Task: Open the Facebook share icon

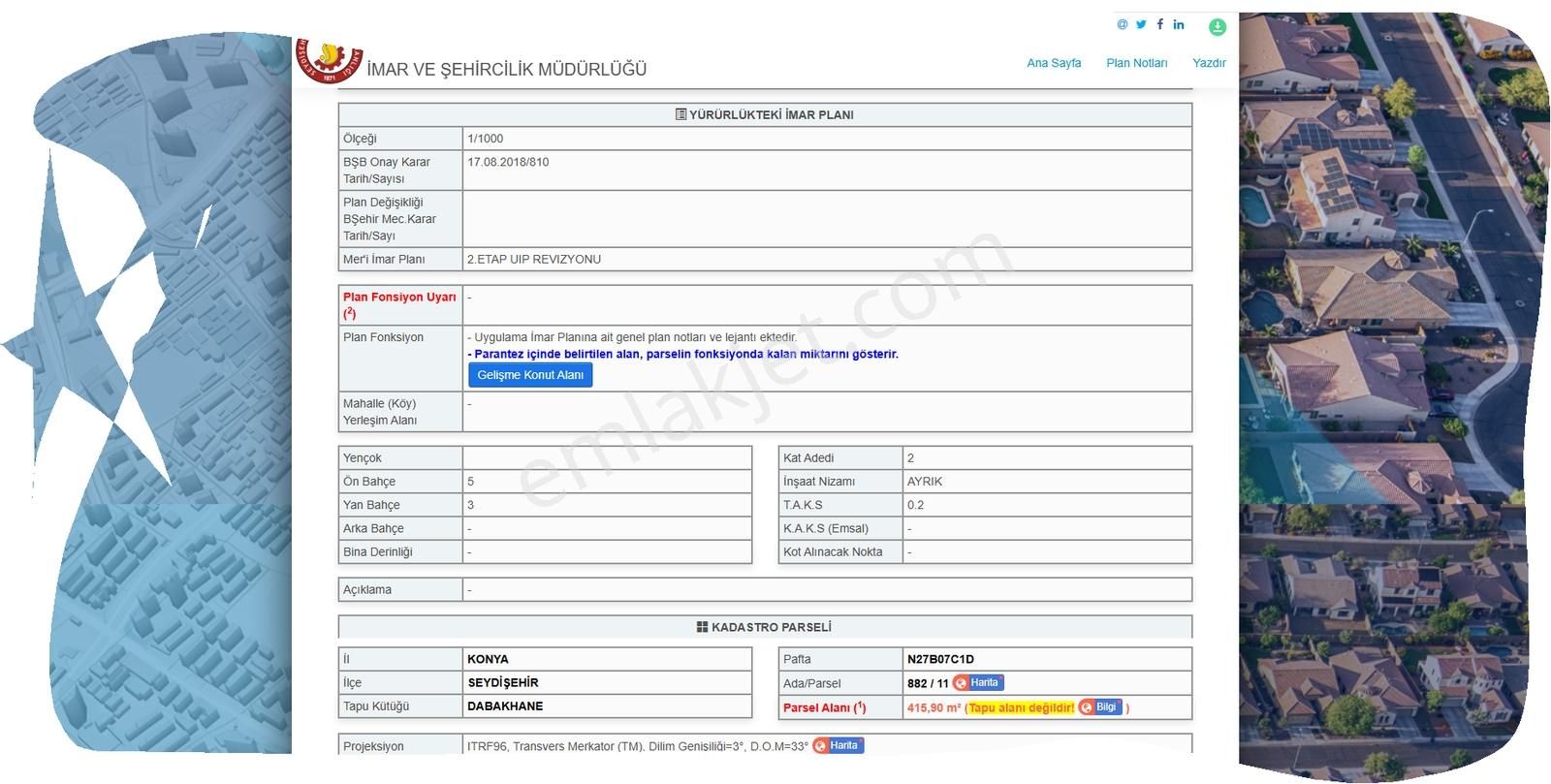Action: [1159, 24]
